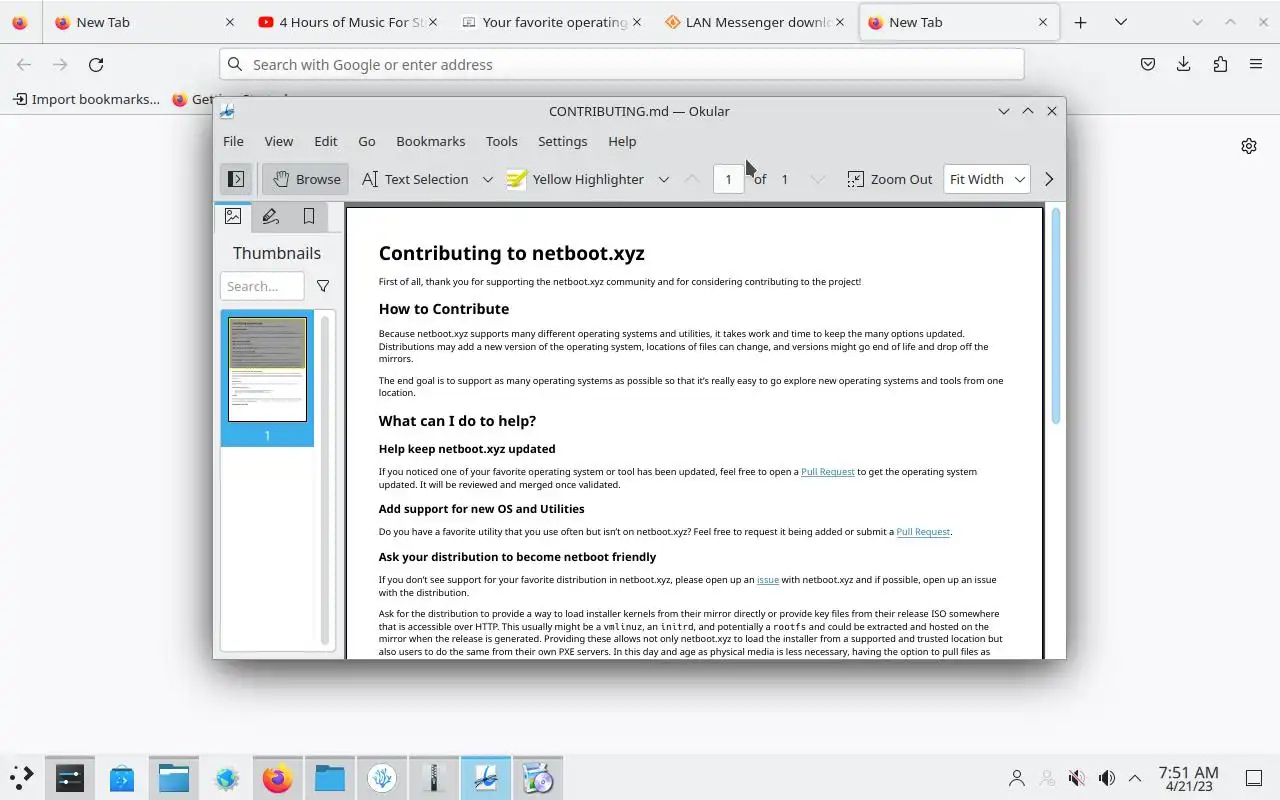List all Firefox tabs dropdown
Image resolution: width=1280 pixels, height=800 pixels.
[x=1121, y=22]
